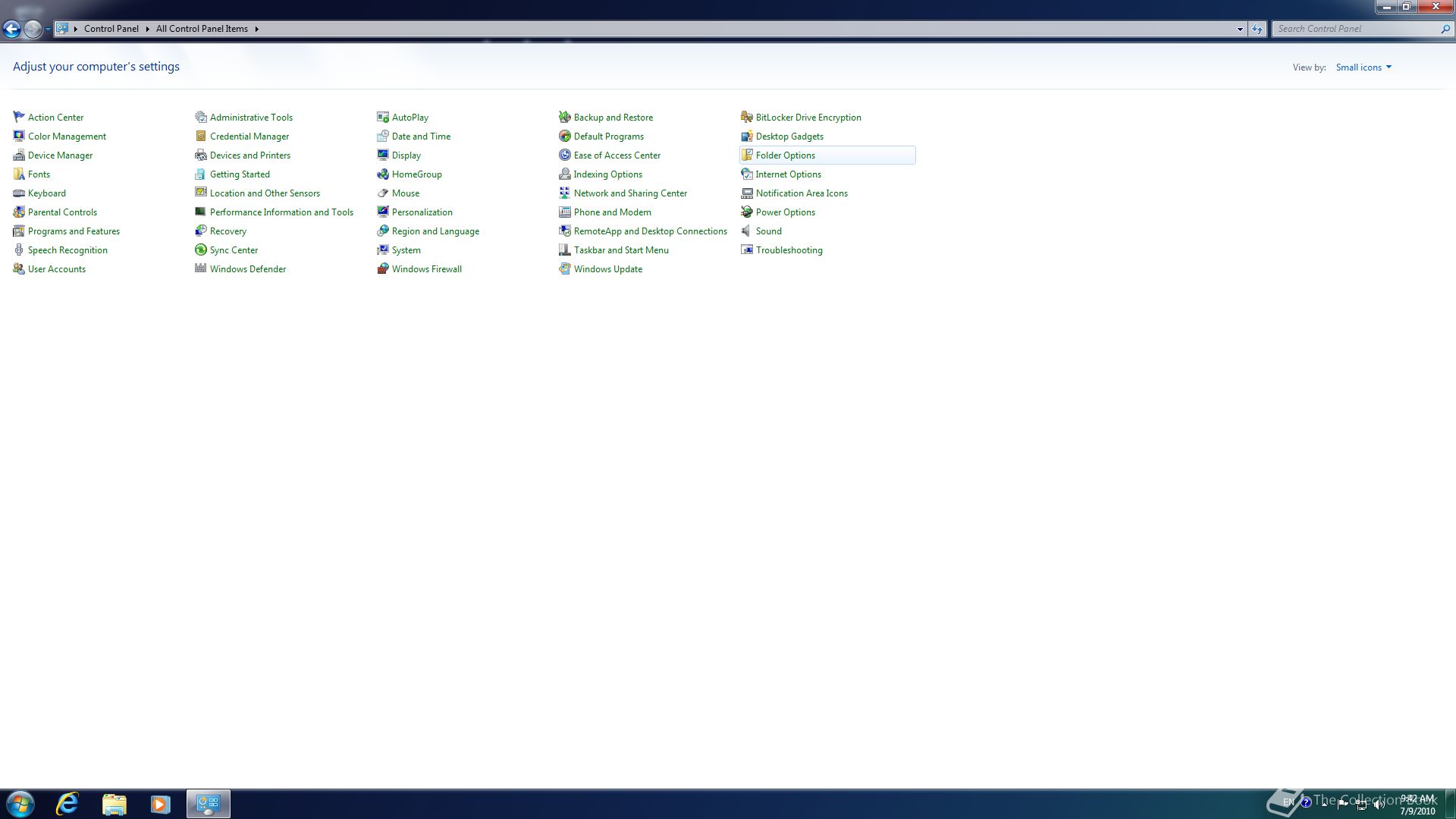
Task: Click the Date and Time clock icon
Action: click(x=383, y=136)
